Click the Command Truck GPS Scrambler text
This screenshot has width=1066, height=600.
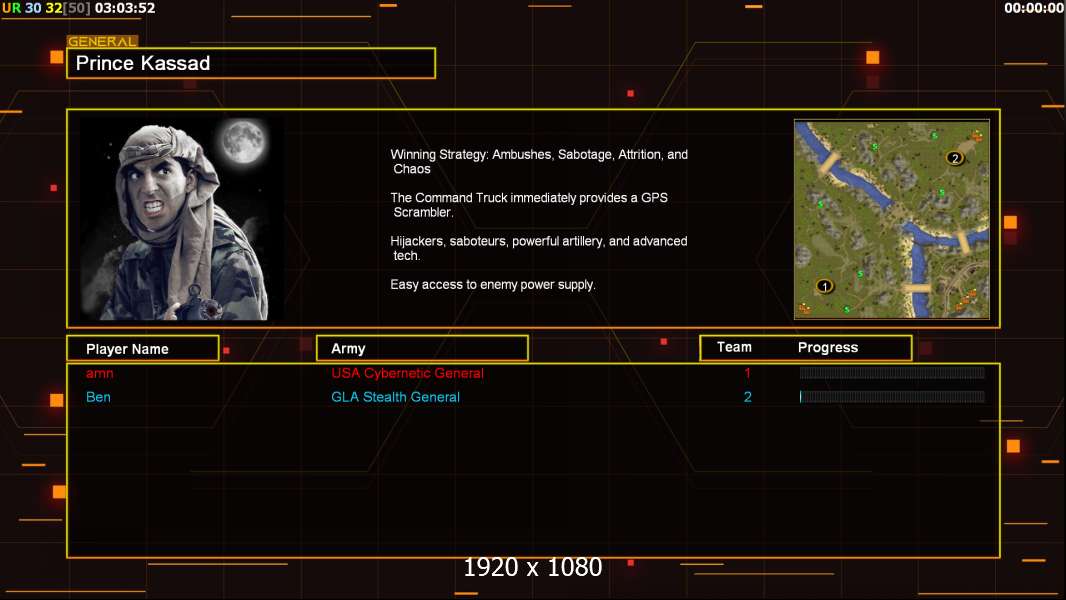[529, 205]
